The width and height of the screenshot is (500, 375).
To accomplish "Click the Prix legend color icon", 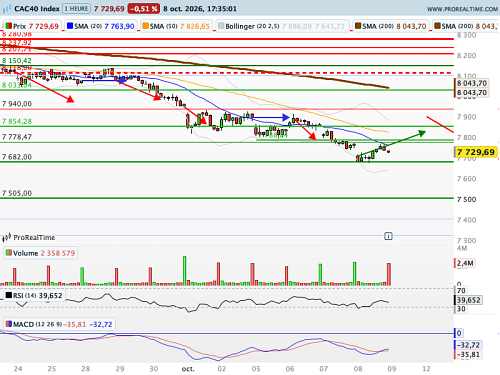I will 8,26.
